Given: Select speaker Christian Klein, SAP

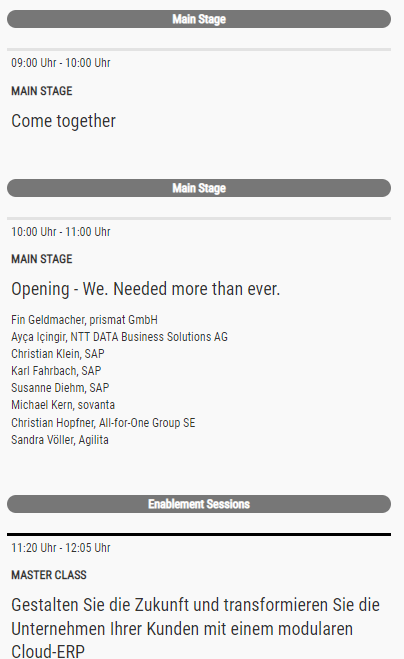Looking at the screenshot, I should (x=58, y=354).
